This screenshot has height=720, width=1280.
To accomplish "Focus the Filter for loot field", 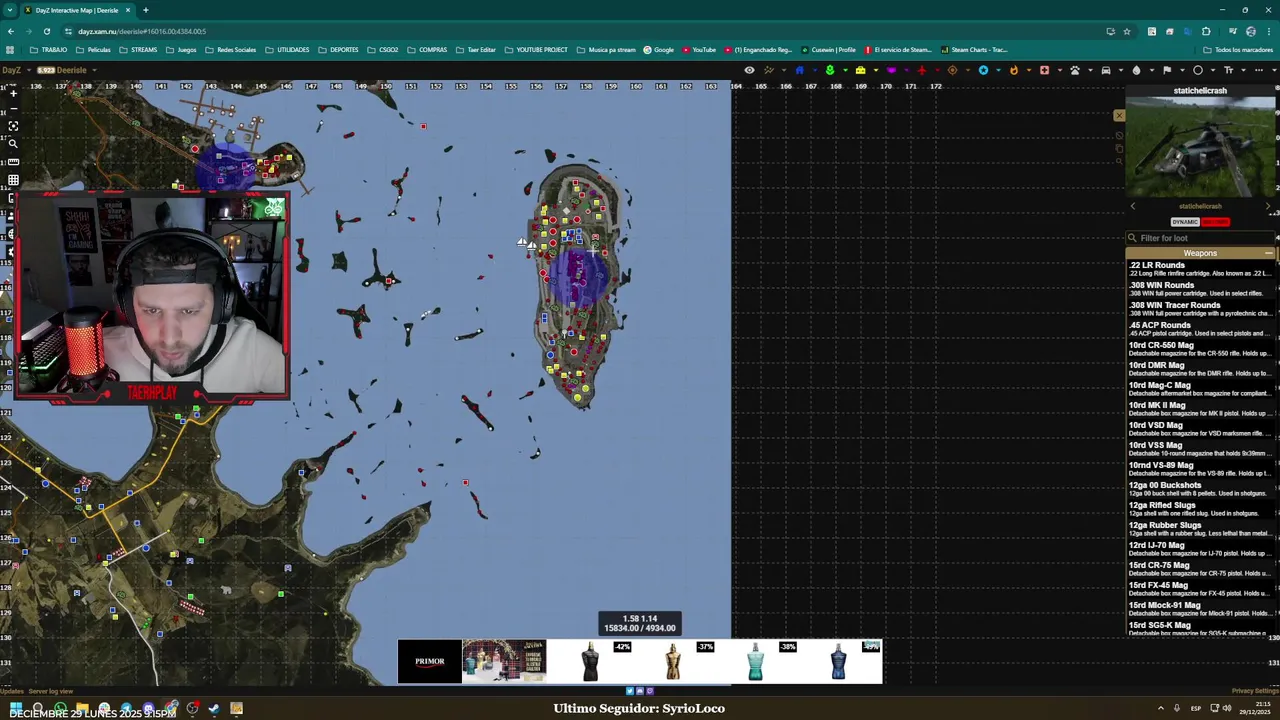I will [x=1200, y=238].
